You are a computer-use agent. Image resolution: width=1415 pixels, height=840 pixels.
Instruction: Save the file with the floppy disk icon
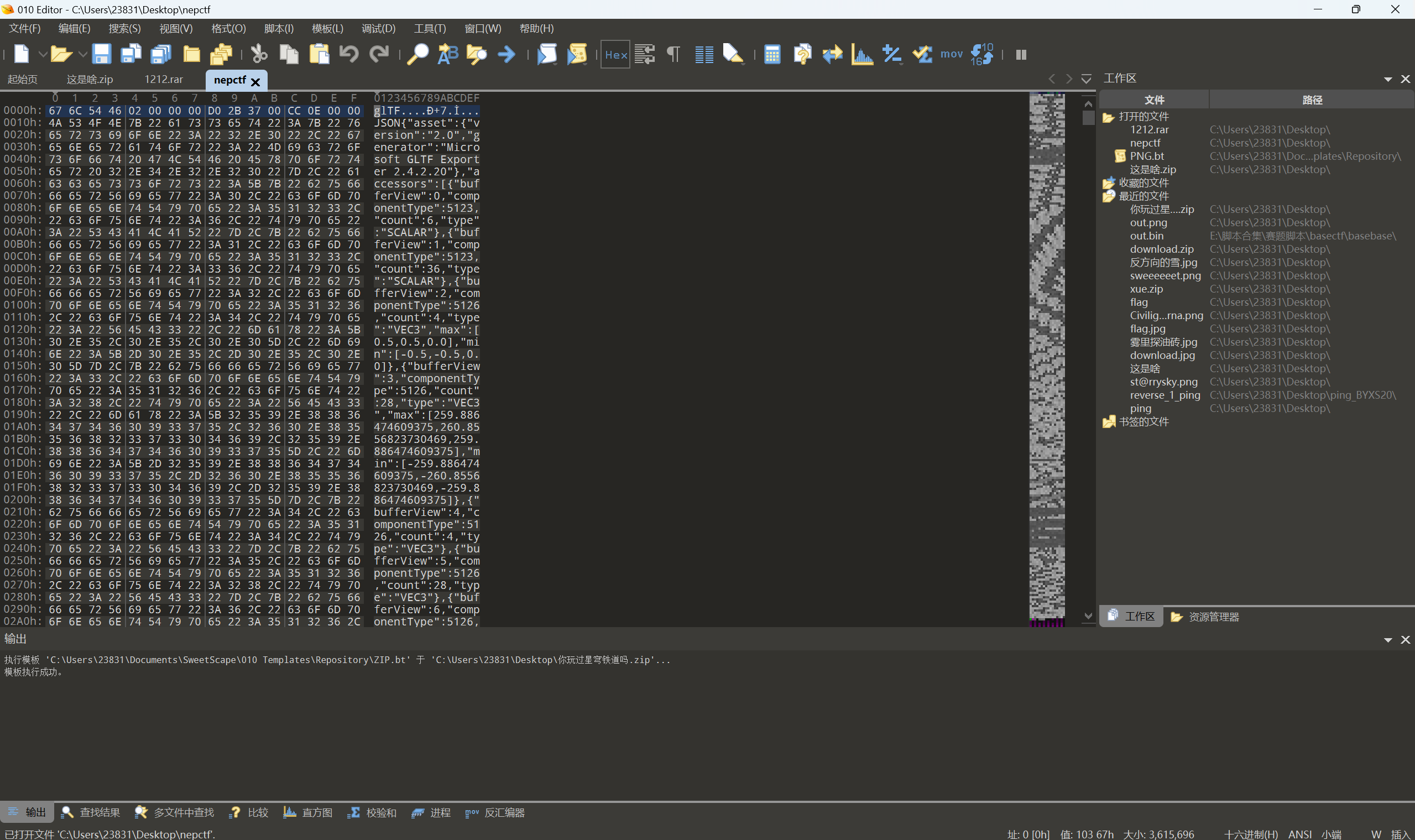101,54
